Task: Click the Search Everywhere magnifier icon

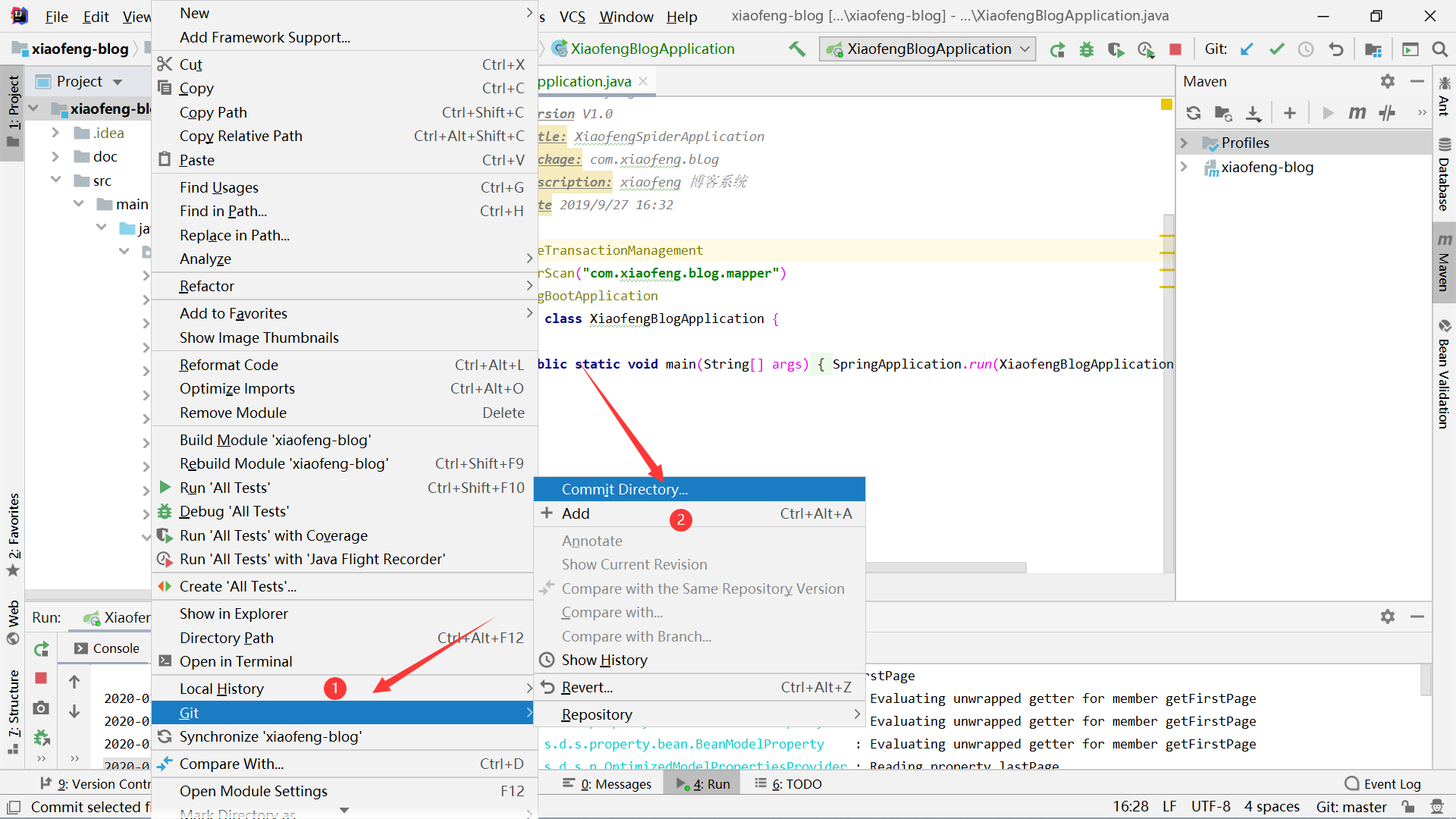Action: pyautogui.click(x=1439, y=49)
